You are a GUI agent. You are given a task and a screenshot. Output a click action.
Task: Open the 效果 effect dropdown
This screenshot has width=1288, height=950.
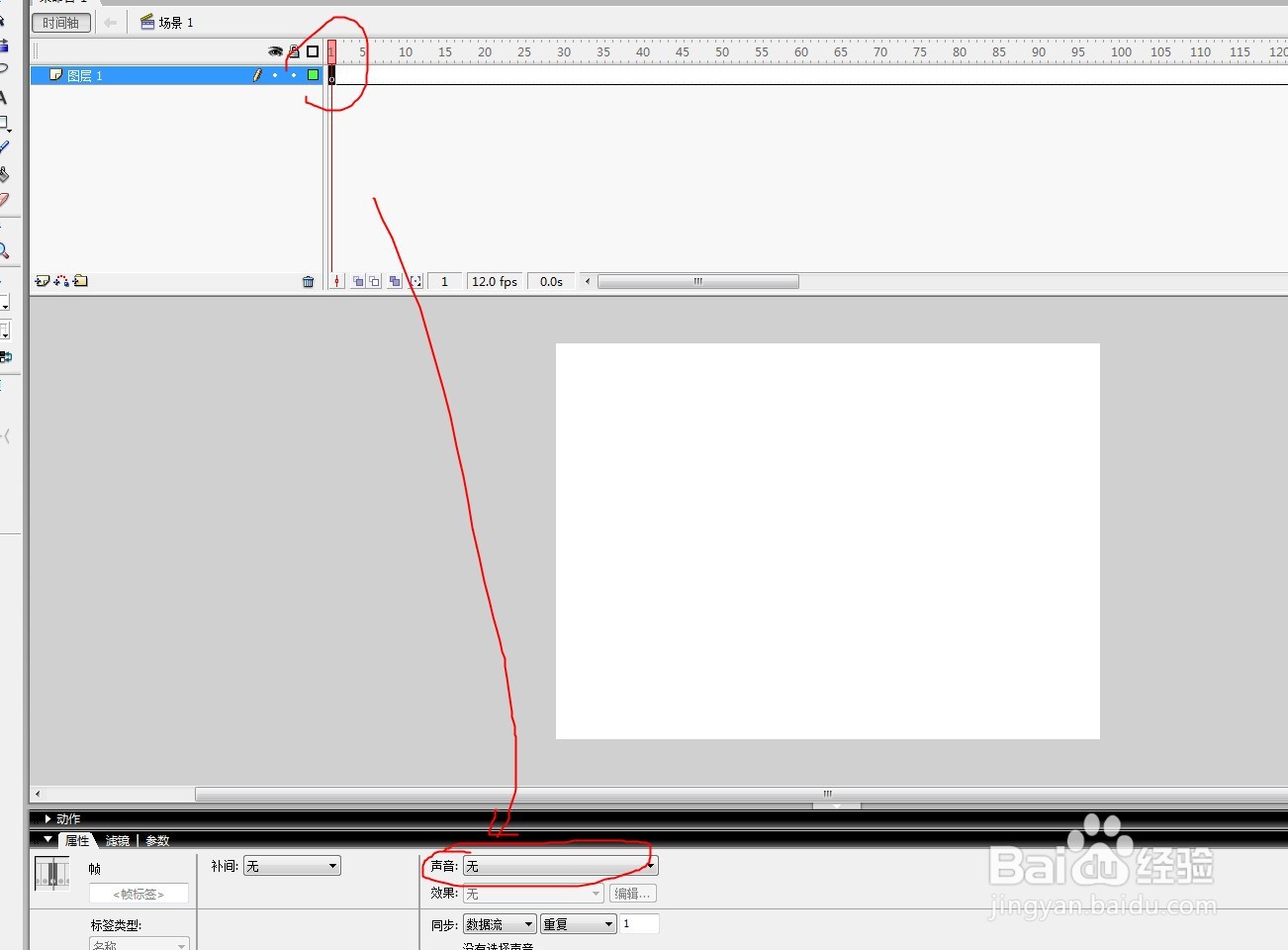(x=532, y=894)
